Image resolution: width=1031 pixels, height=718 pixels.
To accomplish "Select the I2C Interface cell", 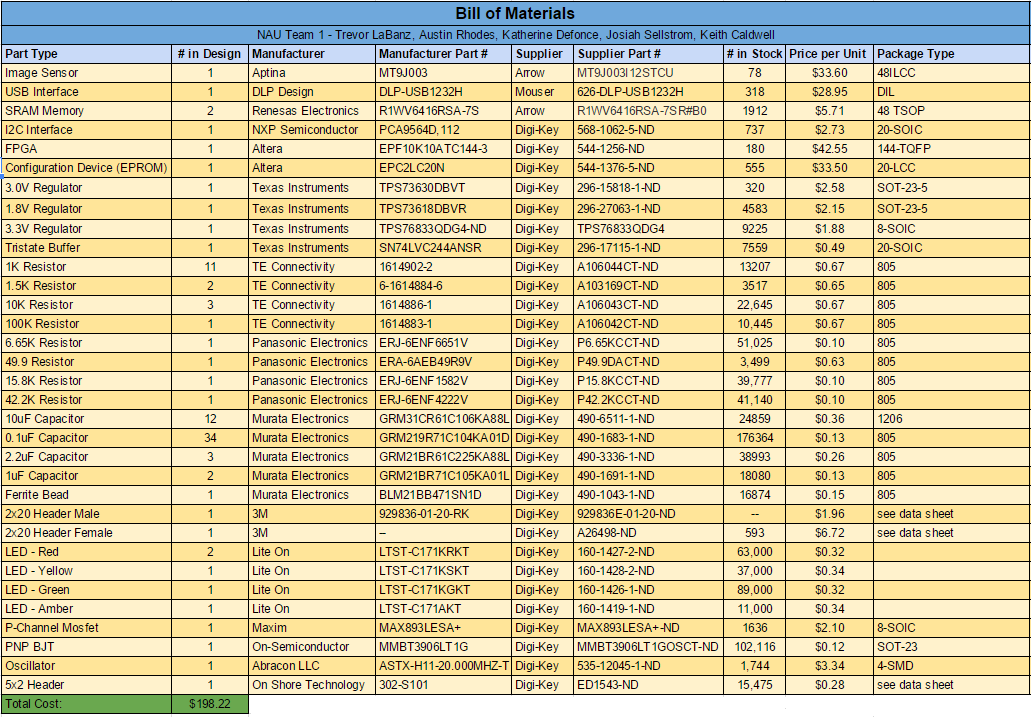I will (86, 130).
